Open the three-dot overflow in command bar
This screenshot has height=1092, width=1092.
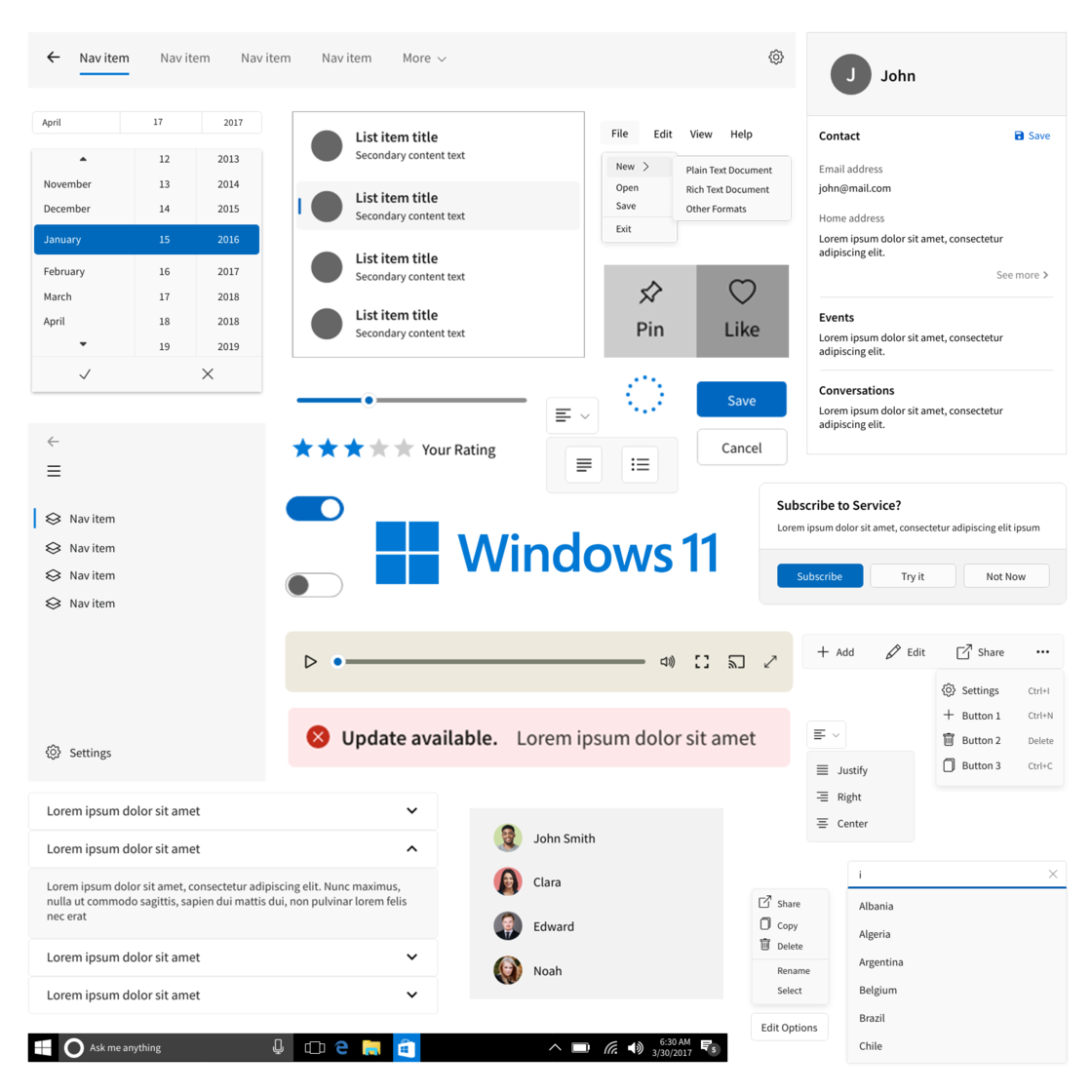(1042, 652)
